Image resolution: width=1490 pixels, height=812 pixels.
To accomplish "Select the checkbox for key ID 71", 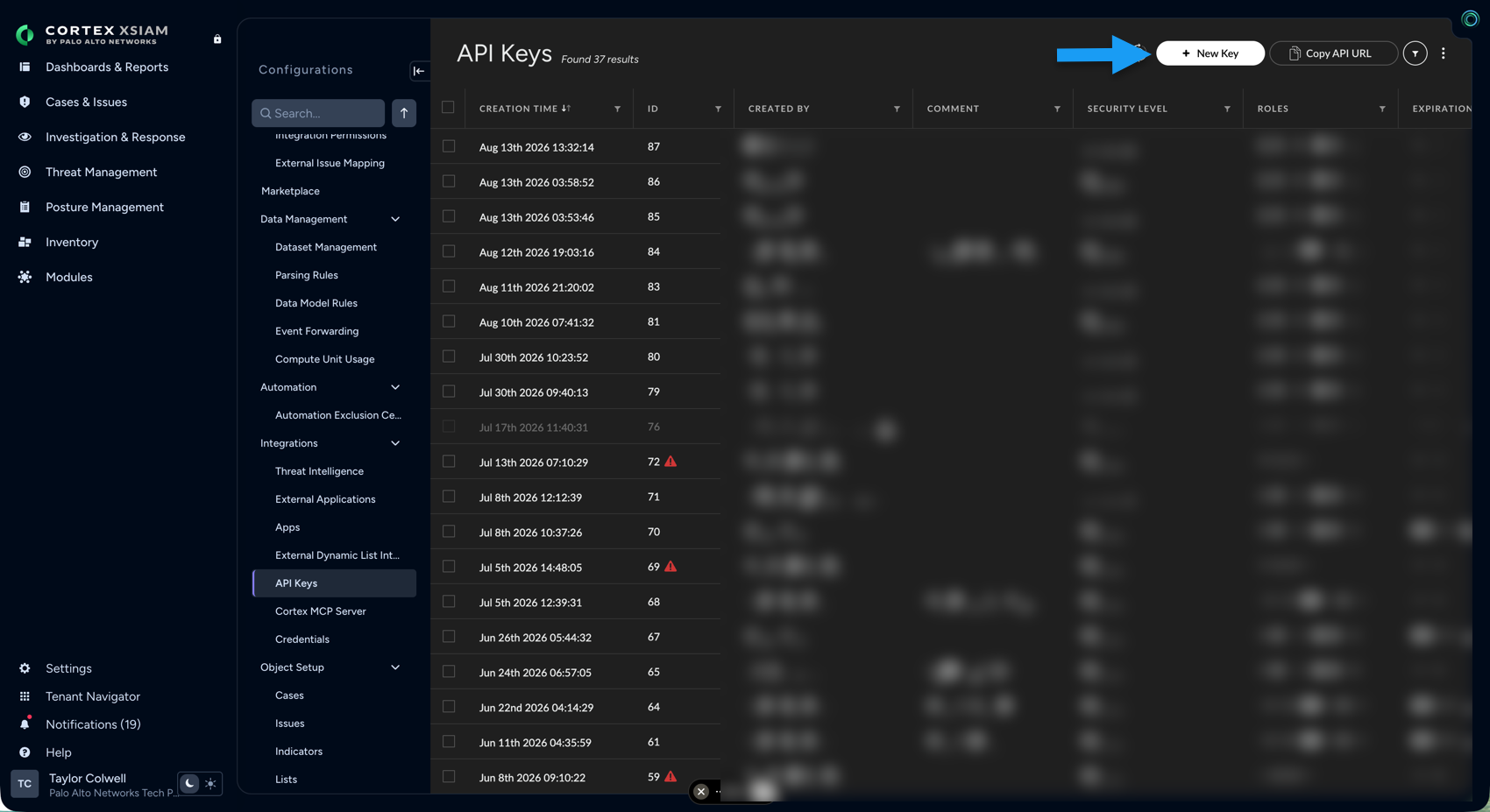I will tap(449, 497).
